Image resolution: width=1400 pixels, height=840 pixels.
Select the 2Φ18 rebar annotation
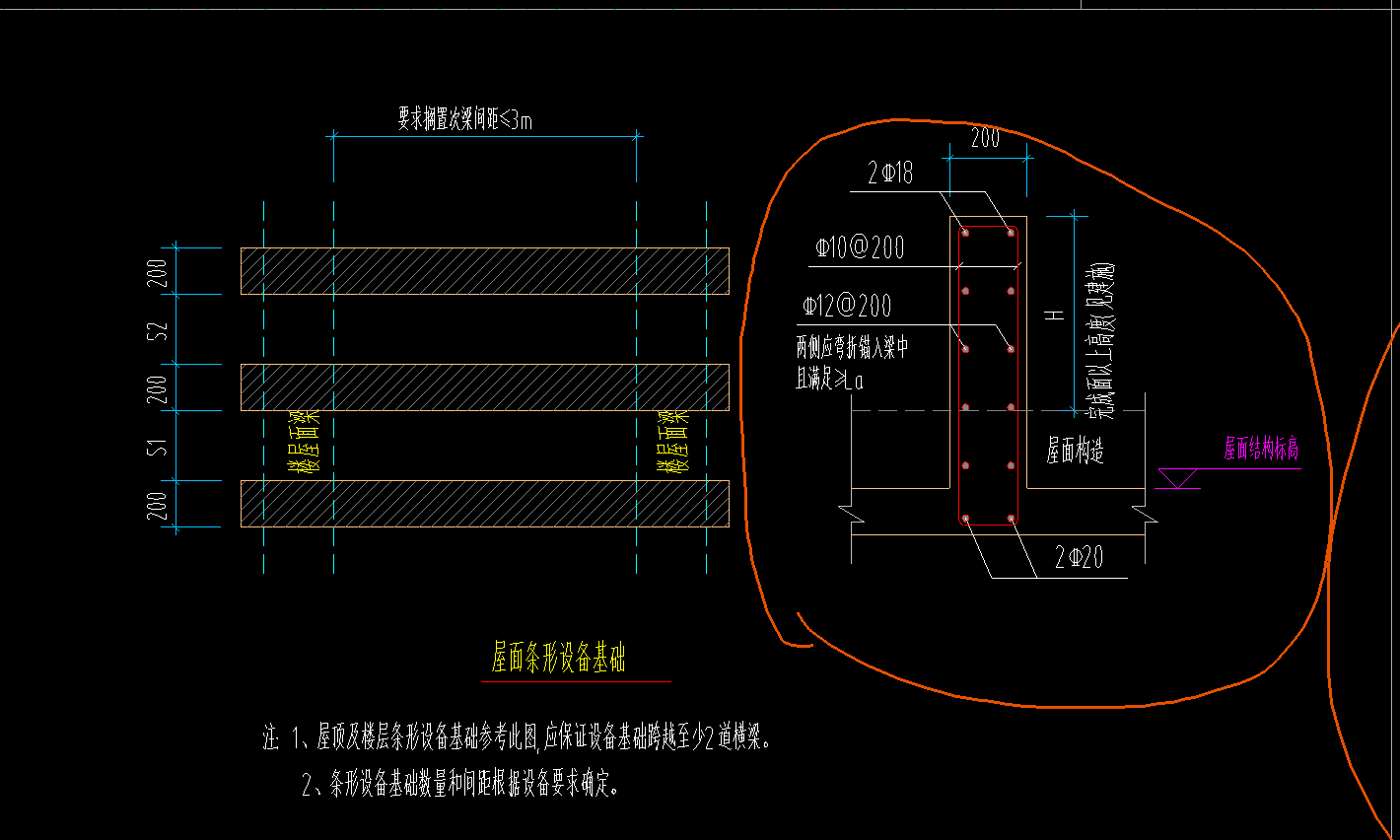click(890, 174)
